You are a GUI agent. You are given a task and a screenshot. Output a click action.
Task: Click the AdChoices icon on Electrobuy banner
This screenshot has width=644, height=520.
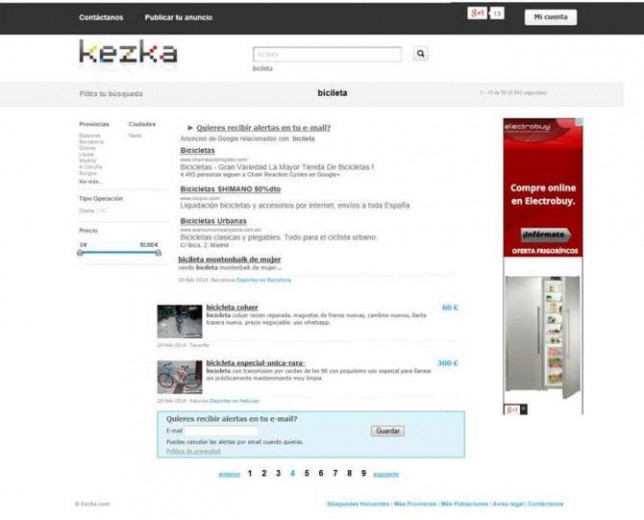(579, 122)
